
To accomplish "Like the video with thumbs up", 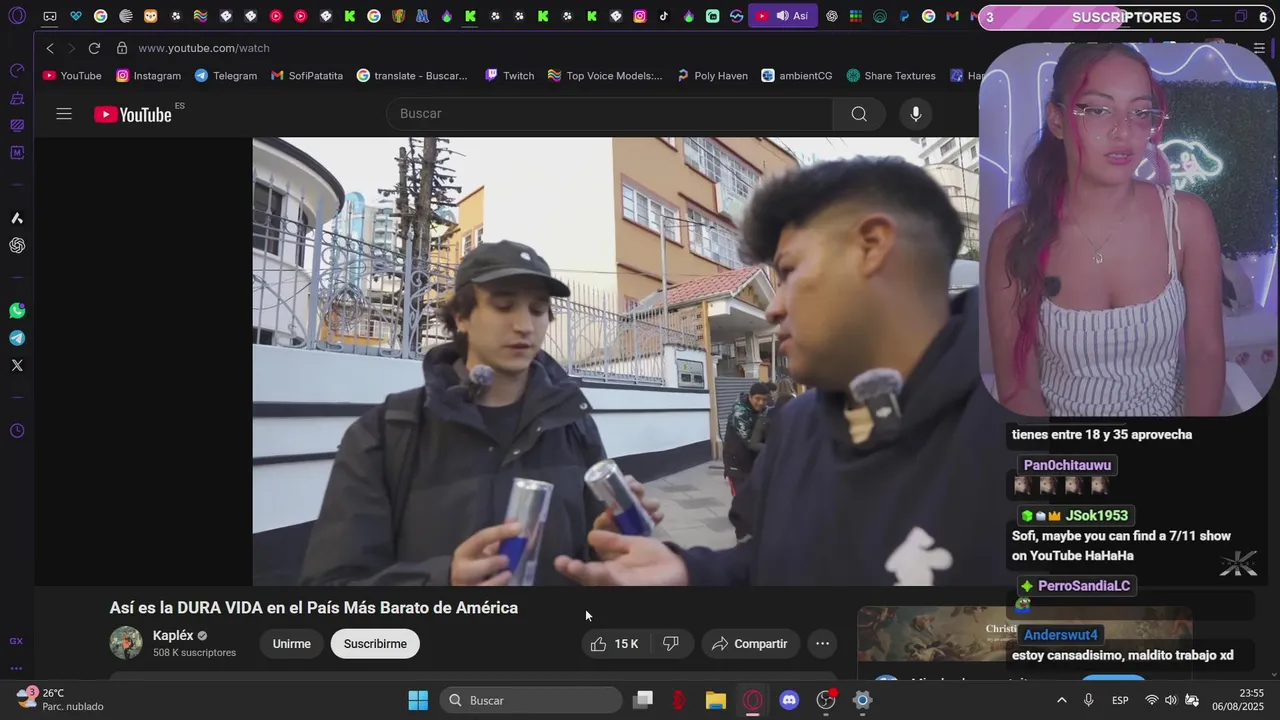I will (x=614, y=644).
